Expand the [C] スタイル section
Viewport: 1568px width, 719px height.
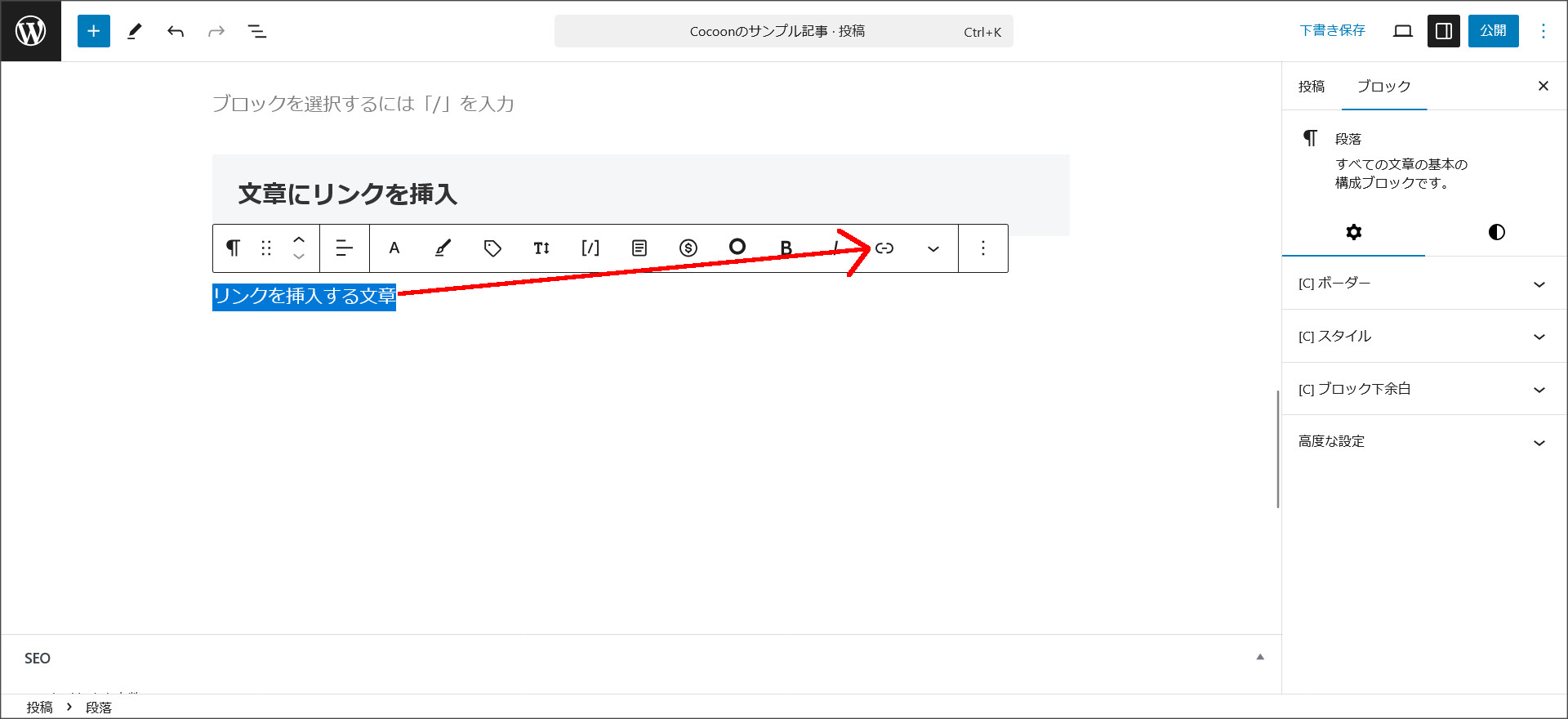(1421, 337)
